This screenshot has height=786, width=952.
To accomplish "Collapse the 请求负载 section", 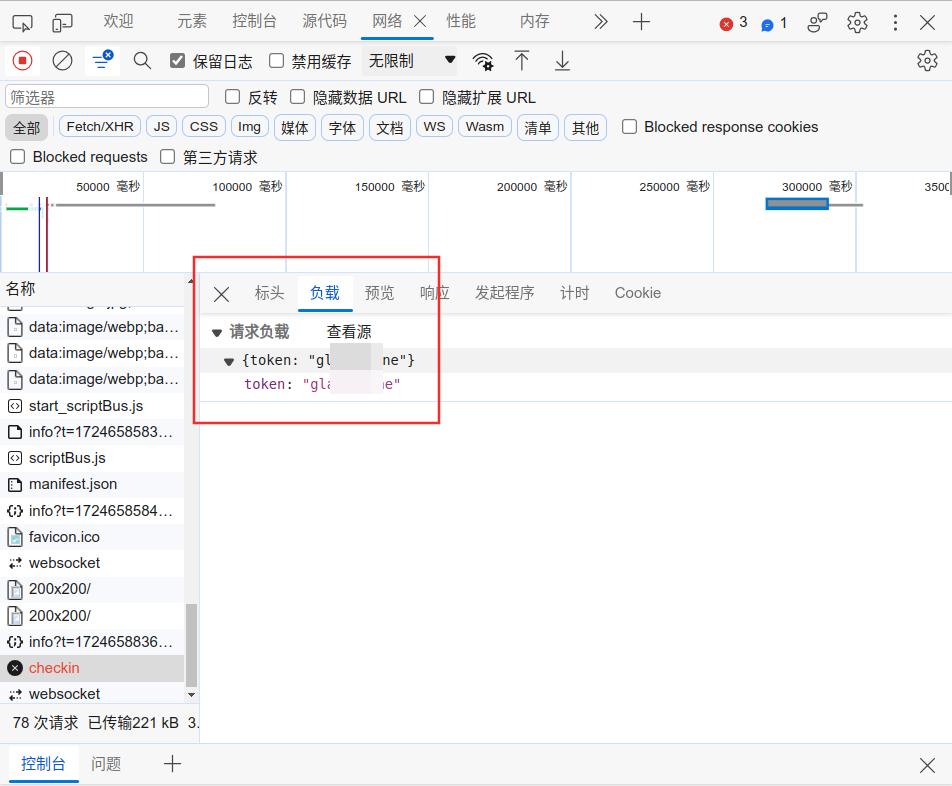I will [x=217, y=332].
